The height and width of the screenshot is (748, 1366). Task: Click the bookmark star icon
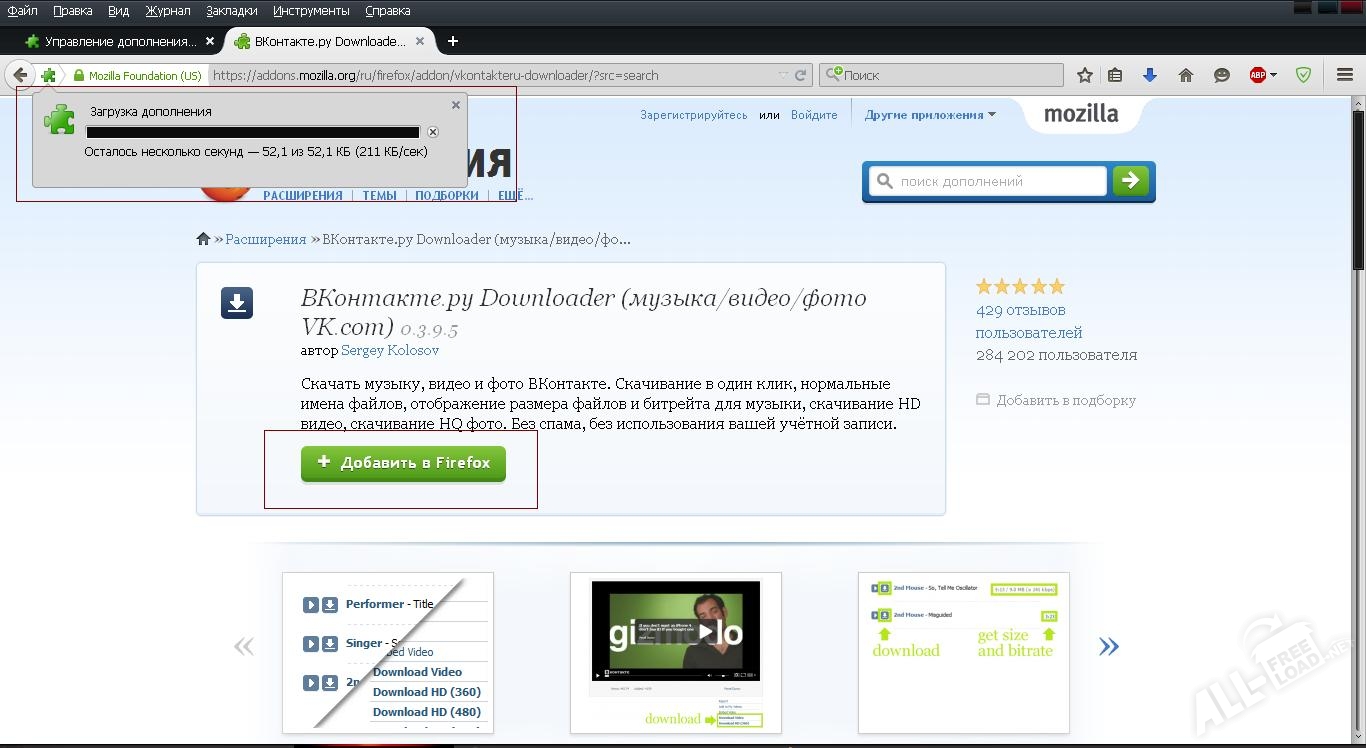point(1085,75)
